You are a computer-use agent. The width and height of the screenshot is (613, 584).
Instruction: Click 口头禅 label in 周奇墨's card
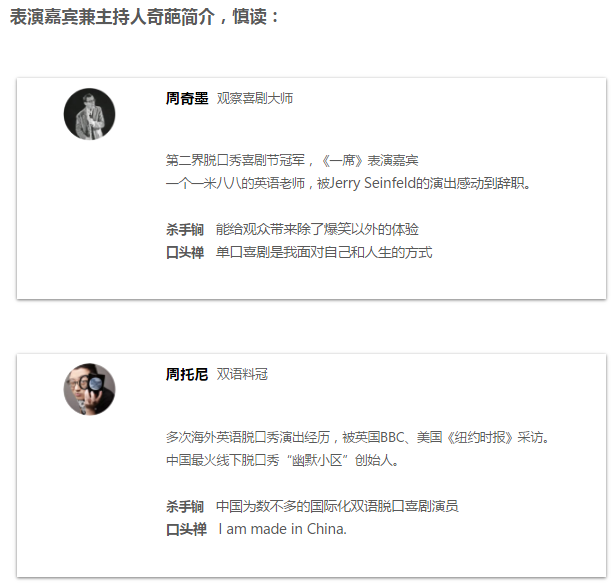(x=185, y=252)
